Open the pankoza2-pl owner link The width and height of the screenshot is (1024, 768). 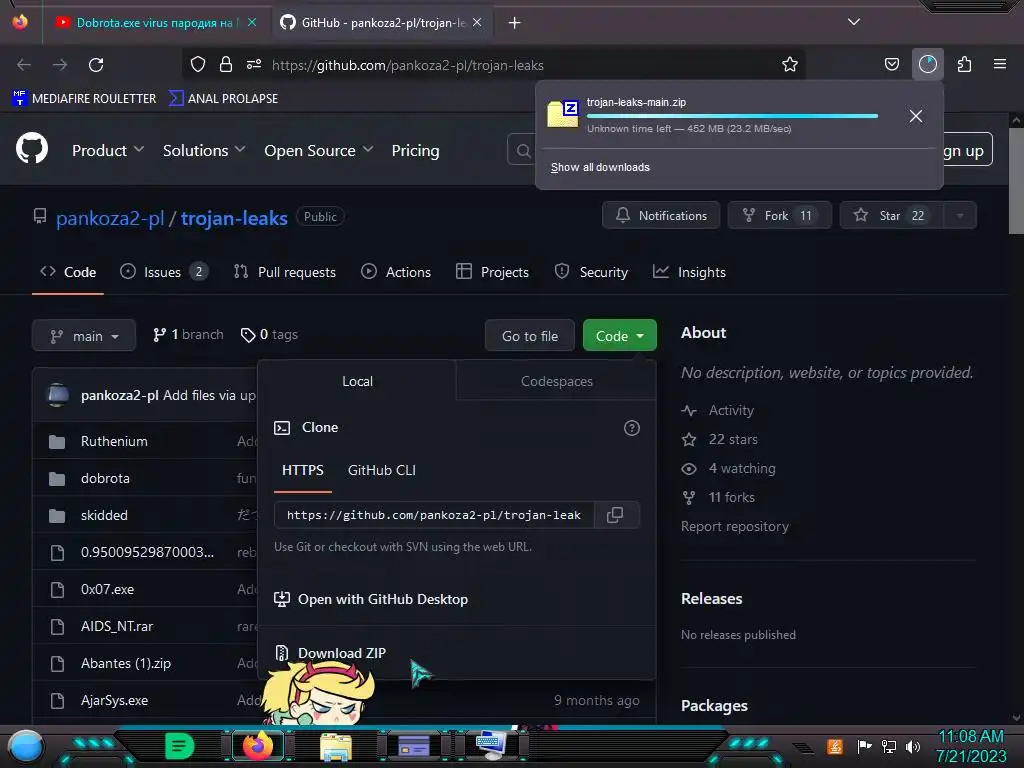[x=110, y=218]
